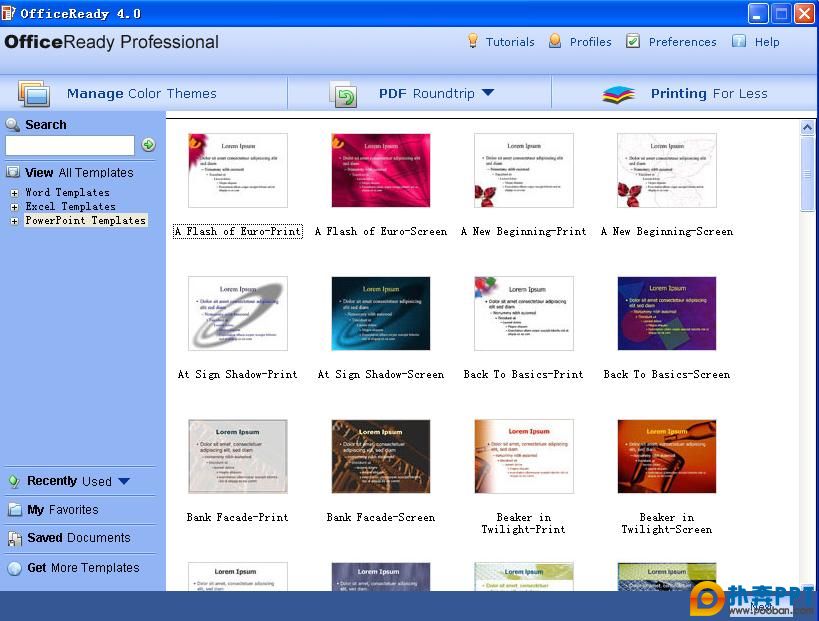Image resolution: width=819 pixels, height=621 pixels.
Task: Select A Flash of Euro-Print thumbnail
Action: [238, 170]
